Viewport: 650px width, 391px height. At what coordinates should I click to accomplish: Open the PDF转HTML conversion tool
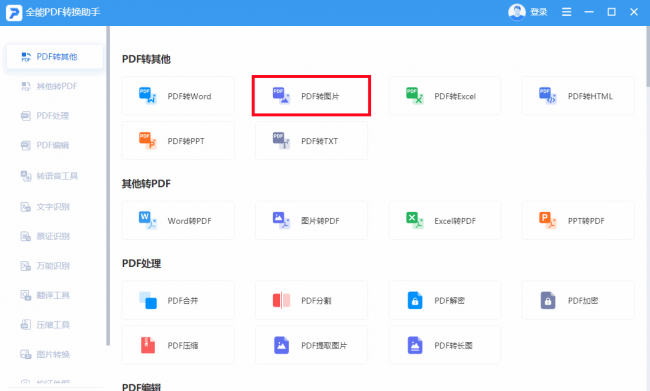coord(578,96)
